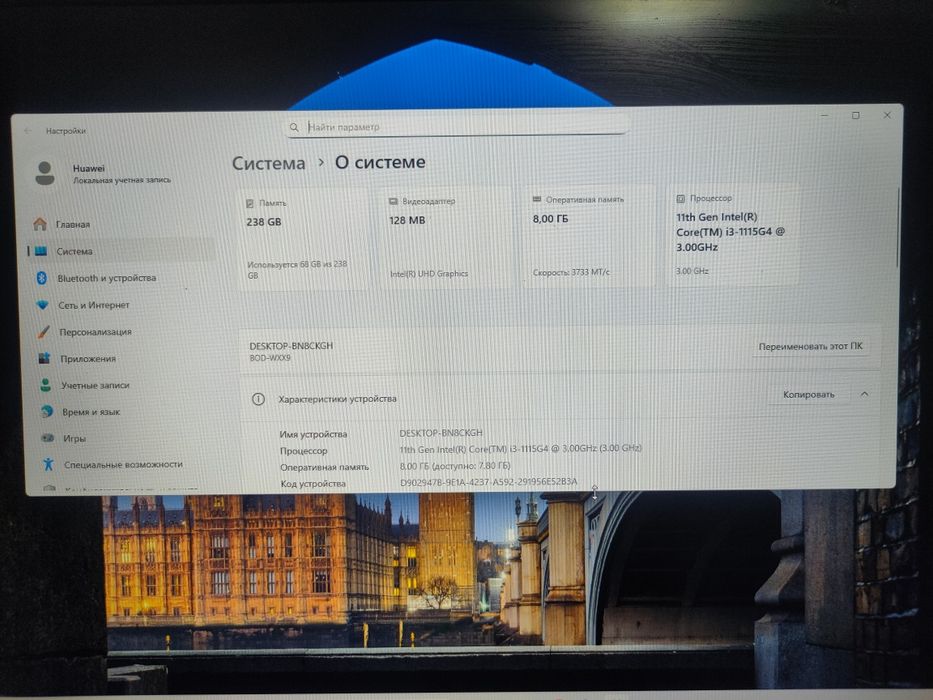Click the info icon beside Характеристики устройства
This screenshot has height=700, width=933.
pos(258,399)
